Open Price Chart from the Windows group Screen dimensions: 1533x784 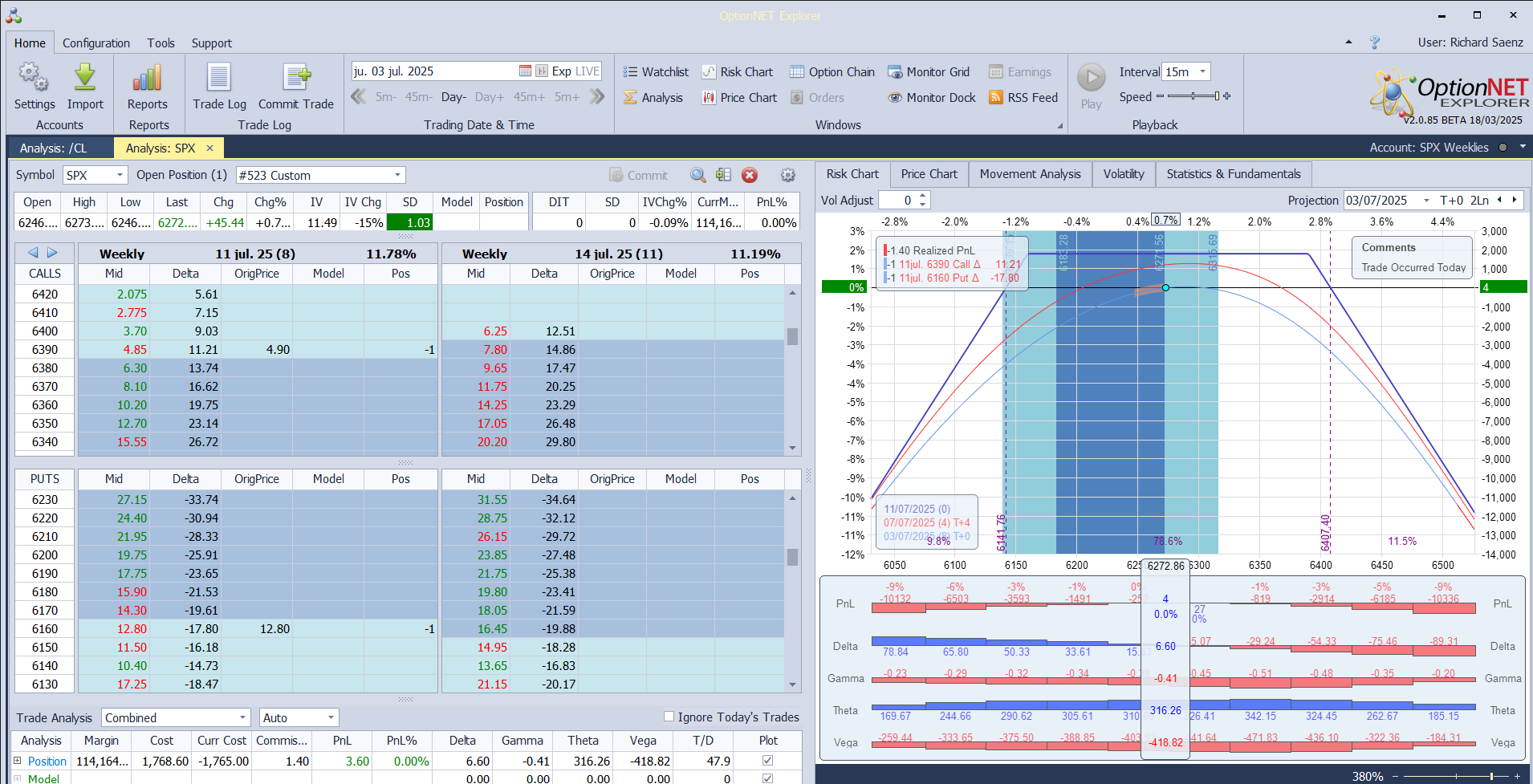coord(739,98)
